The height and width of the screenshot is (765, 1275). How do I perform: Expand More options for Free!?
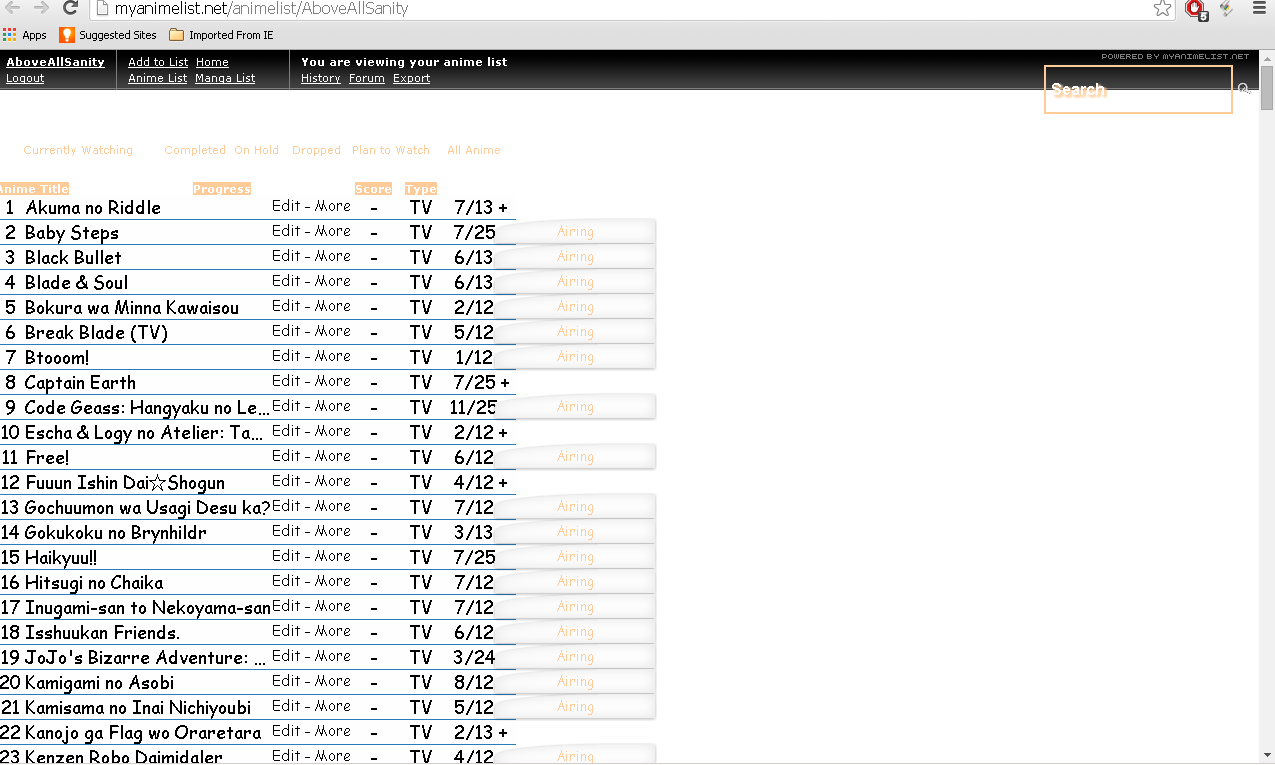coord(333,456)
